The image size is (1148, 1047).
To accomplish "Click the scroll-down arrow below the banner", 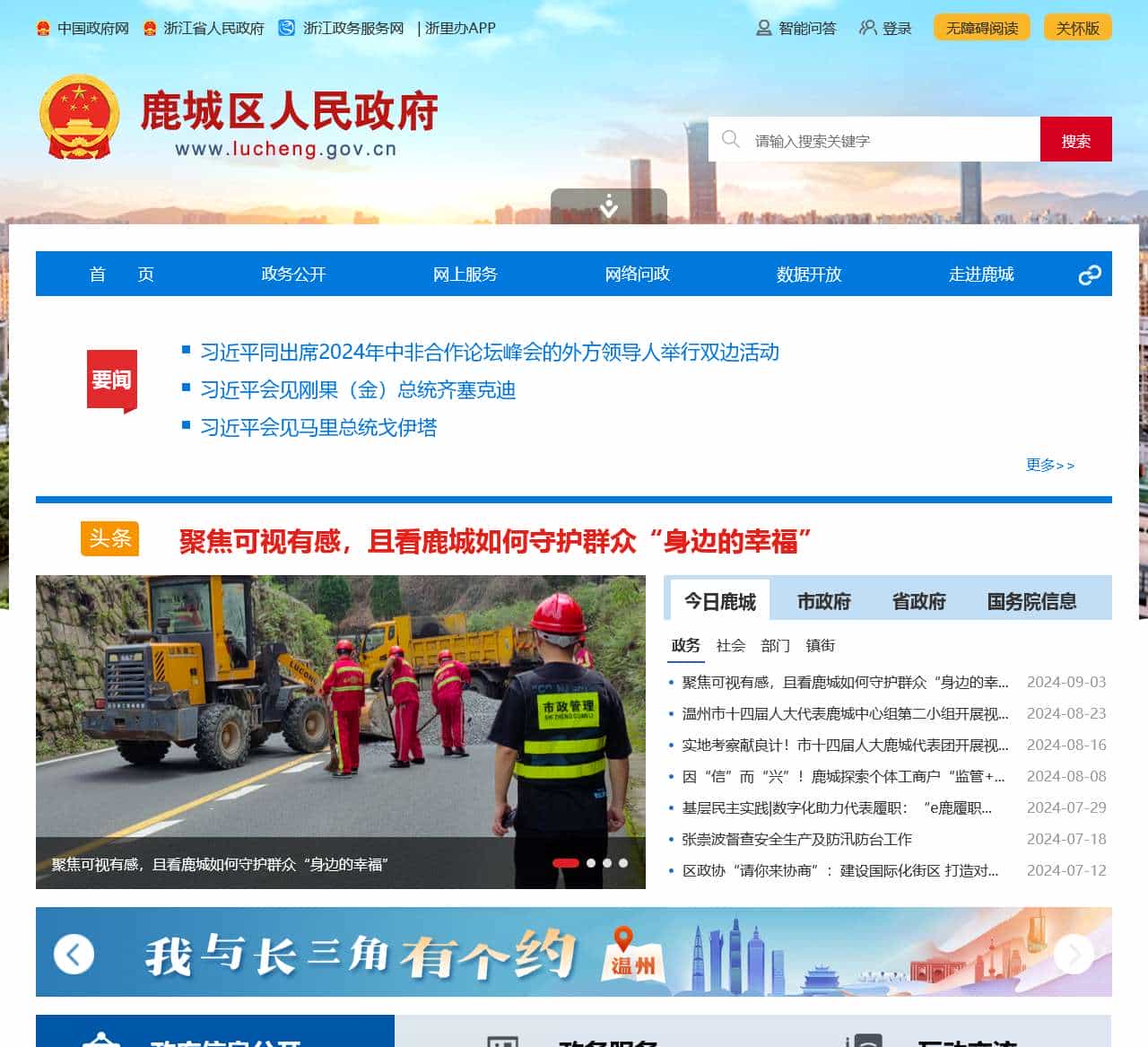I will [608, 207].
